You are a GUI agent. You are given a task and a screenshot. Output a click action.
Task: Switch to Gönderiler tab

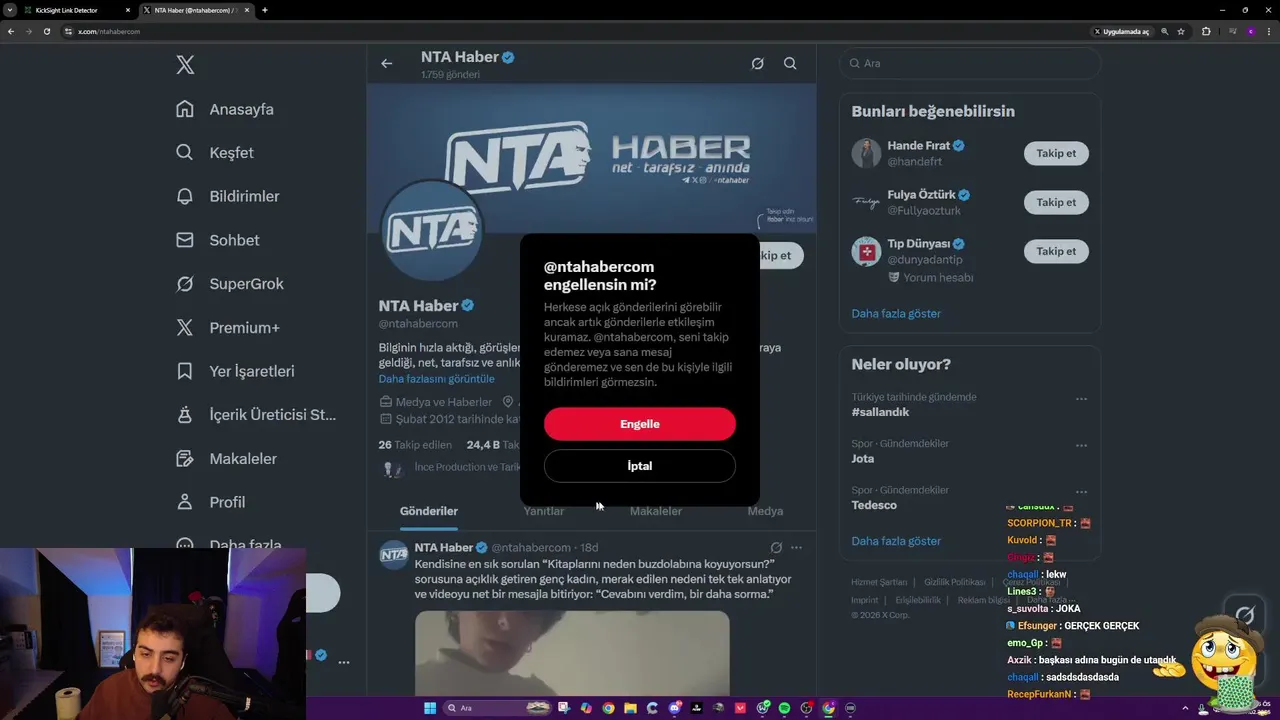click(429, 511)
